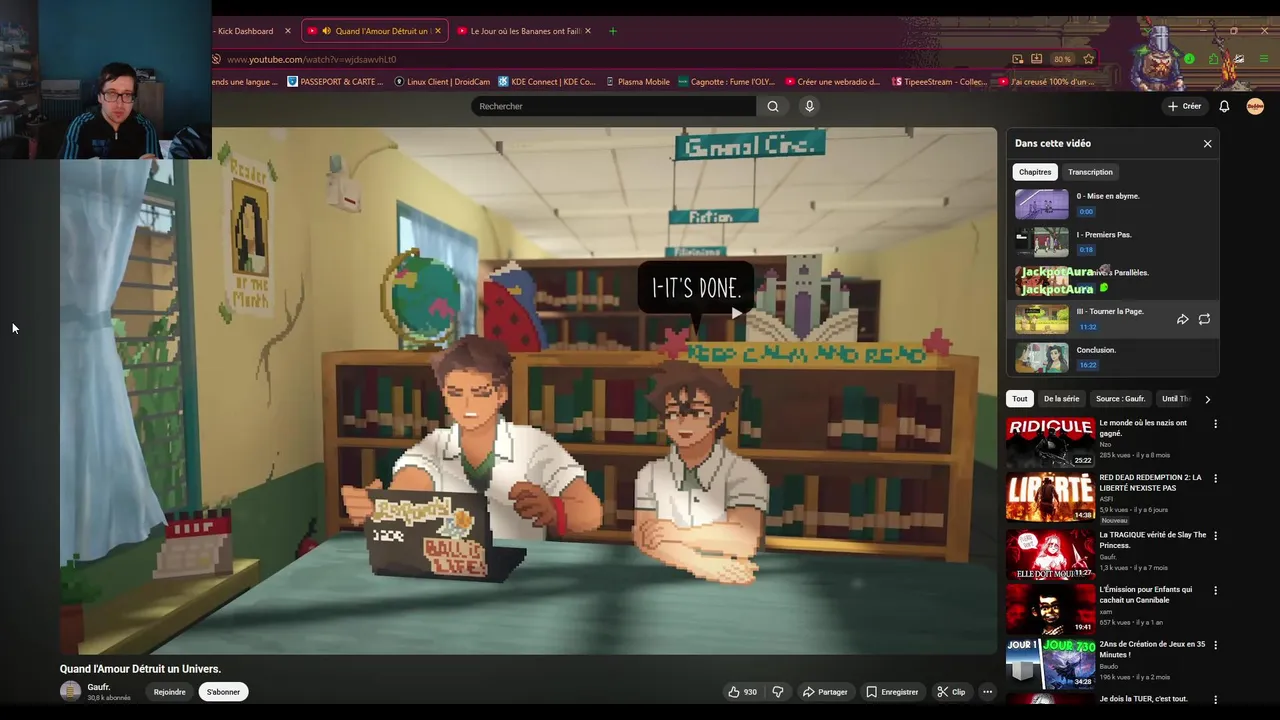1280x720 pixels.
Task: Open options for '2Ans de Création de Jeux' video
Action: [1215, 646]
